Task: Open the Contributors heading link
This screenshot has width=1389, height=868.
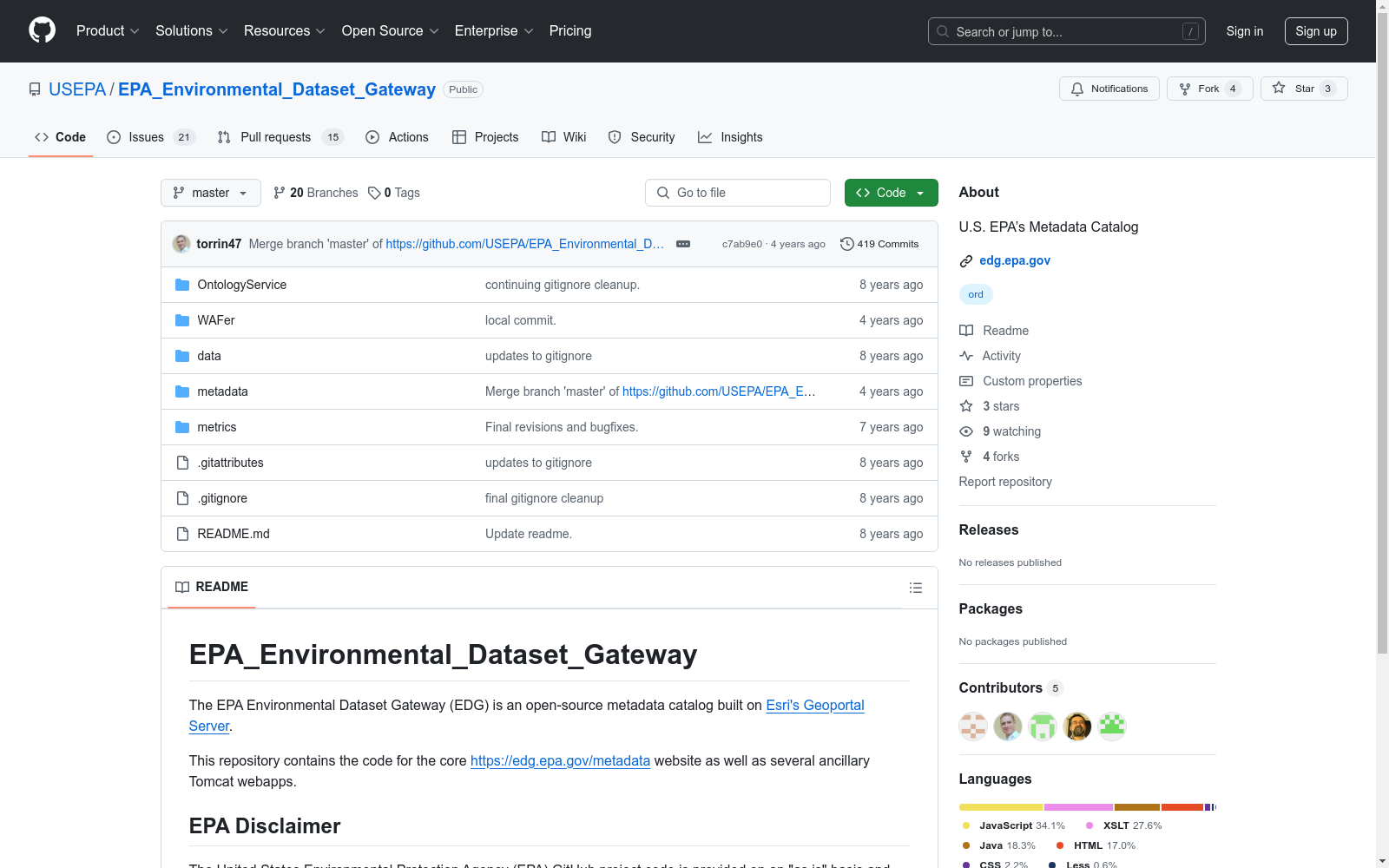Action: coord(1010,687)
